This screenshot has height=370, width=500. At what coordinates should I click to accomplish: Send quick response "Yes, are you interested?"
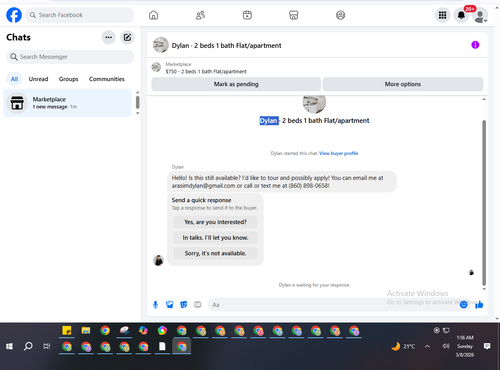tap(215, 222)
